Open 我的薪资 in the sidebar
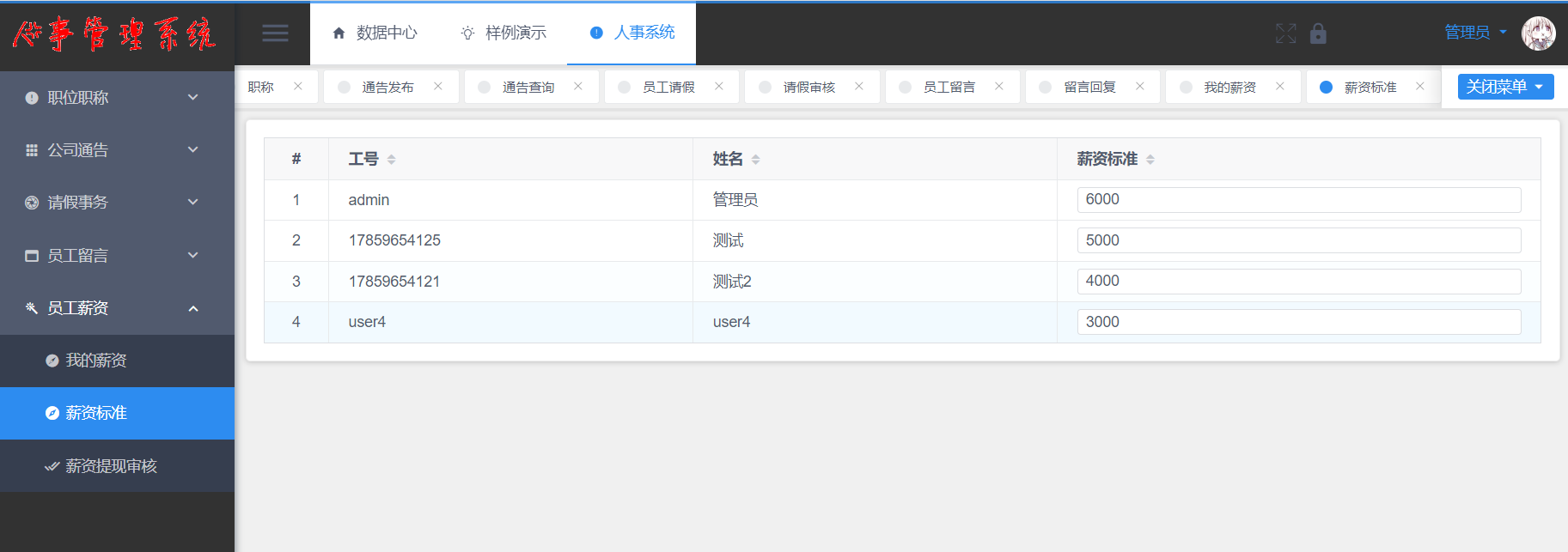The image size is (1568, 552). [95, 361]
